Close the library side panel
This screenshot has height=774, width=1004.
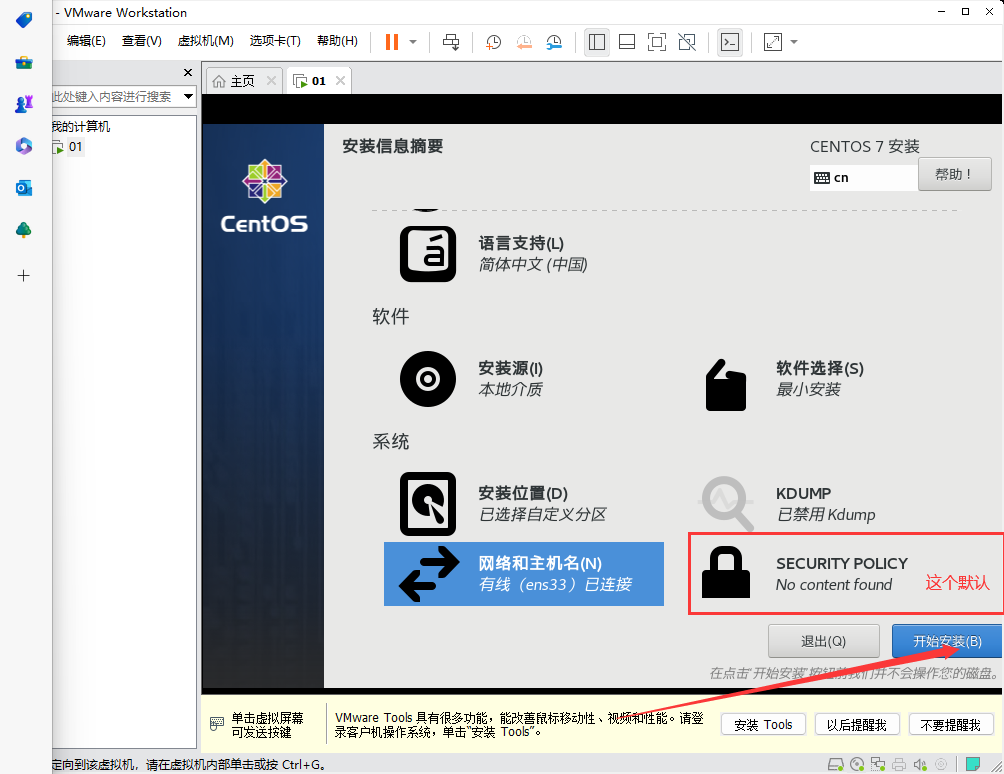pyautogui.click(x=188, y=72)
